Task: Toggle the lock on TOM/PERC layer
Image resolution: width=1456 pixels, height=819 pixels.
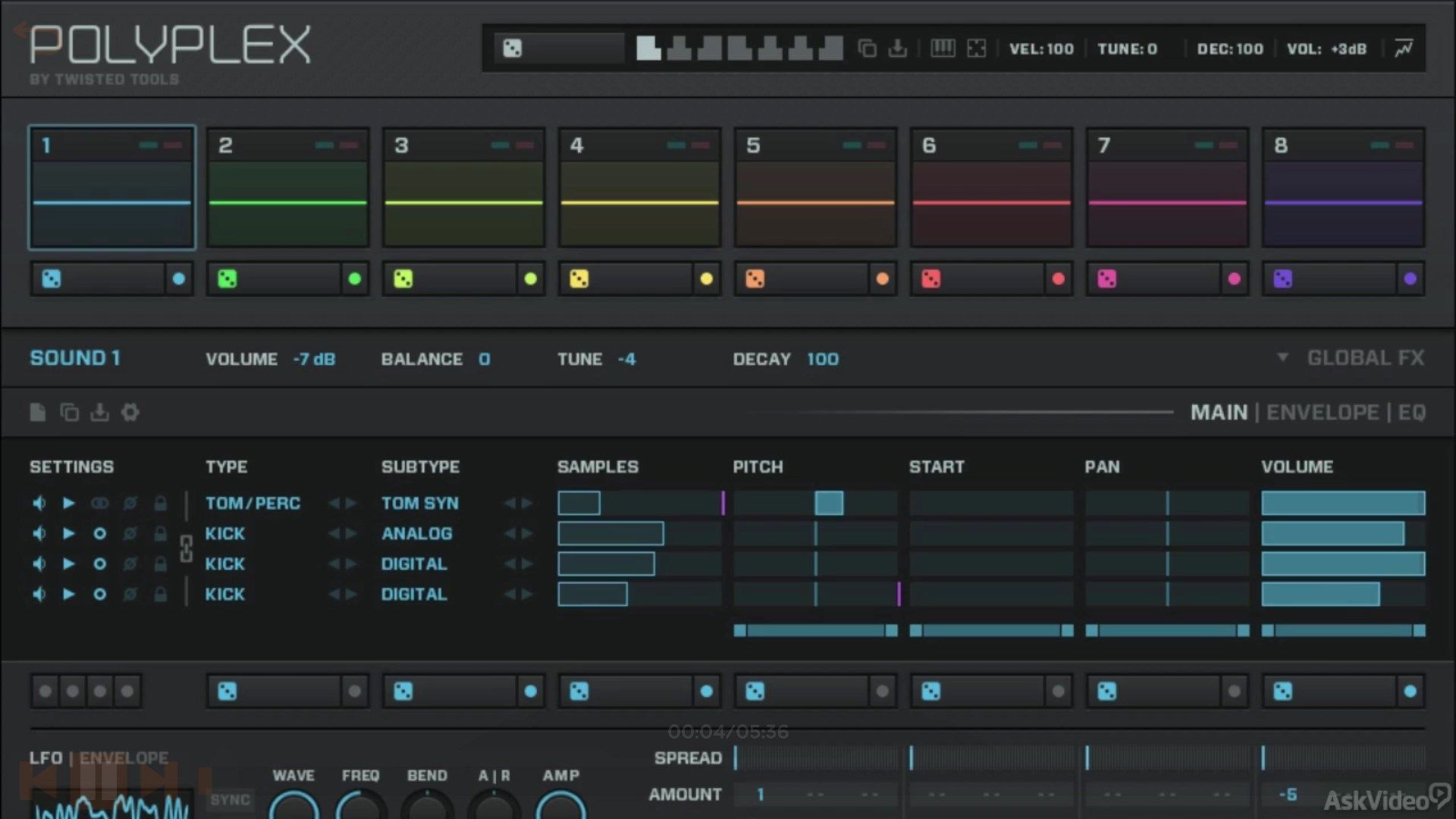Action: [160, 503]
